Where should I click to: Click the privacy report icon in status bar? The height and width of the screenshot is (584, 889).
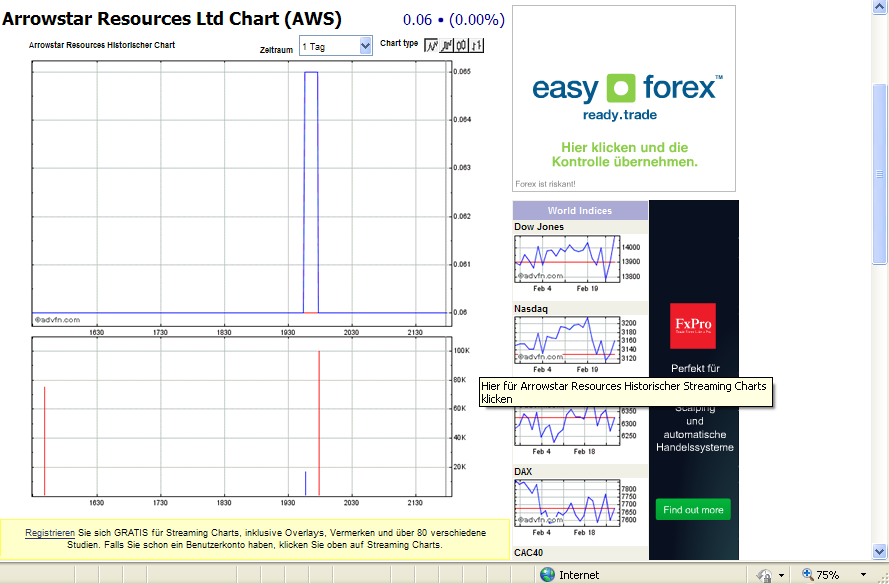click(x=766, y=574)
